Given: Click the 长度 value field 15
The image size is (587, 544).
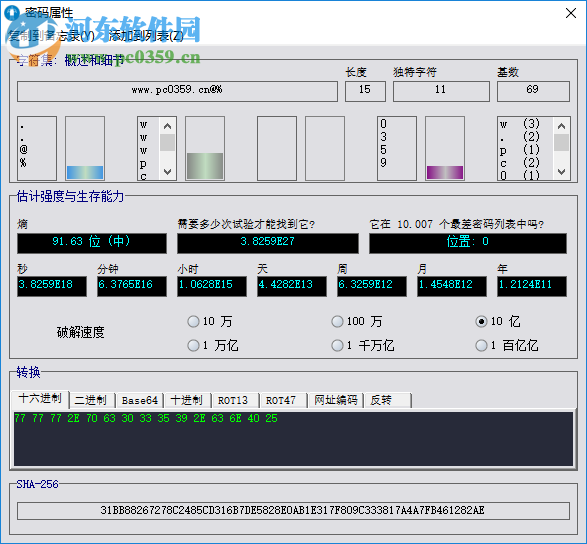Looking at the screenshot, I should (365, 91).
